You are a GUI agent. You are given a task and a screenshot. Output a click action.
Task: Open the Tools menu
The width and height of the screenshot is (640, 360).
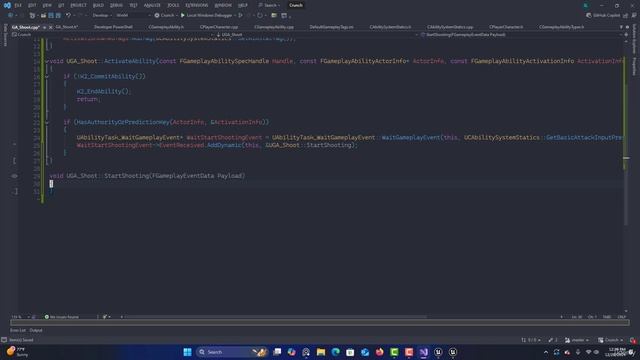173,5
